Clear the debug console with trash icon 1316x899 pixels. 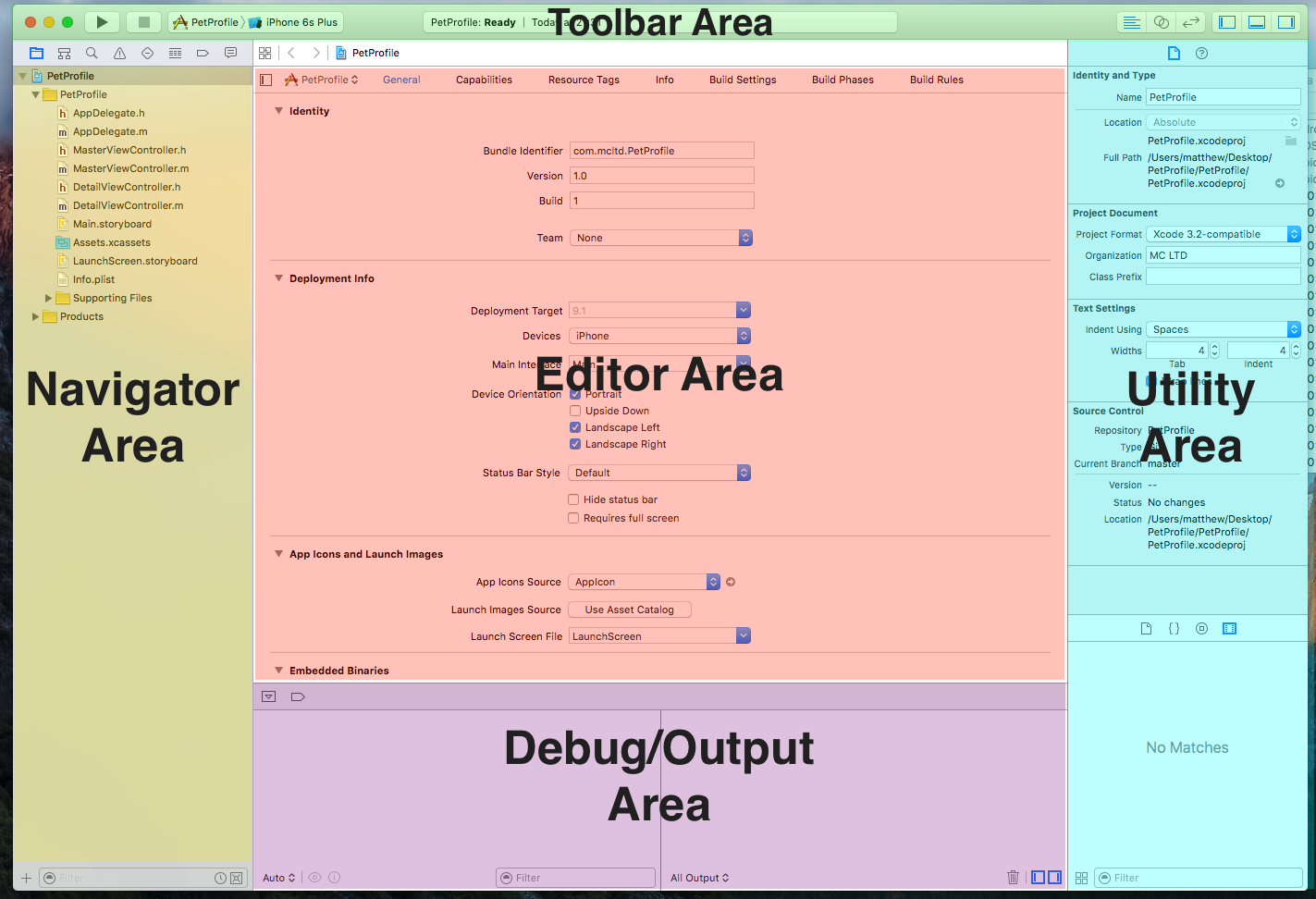(x=1013, y=878)
